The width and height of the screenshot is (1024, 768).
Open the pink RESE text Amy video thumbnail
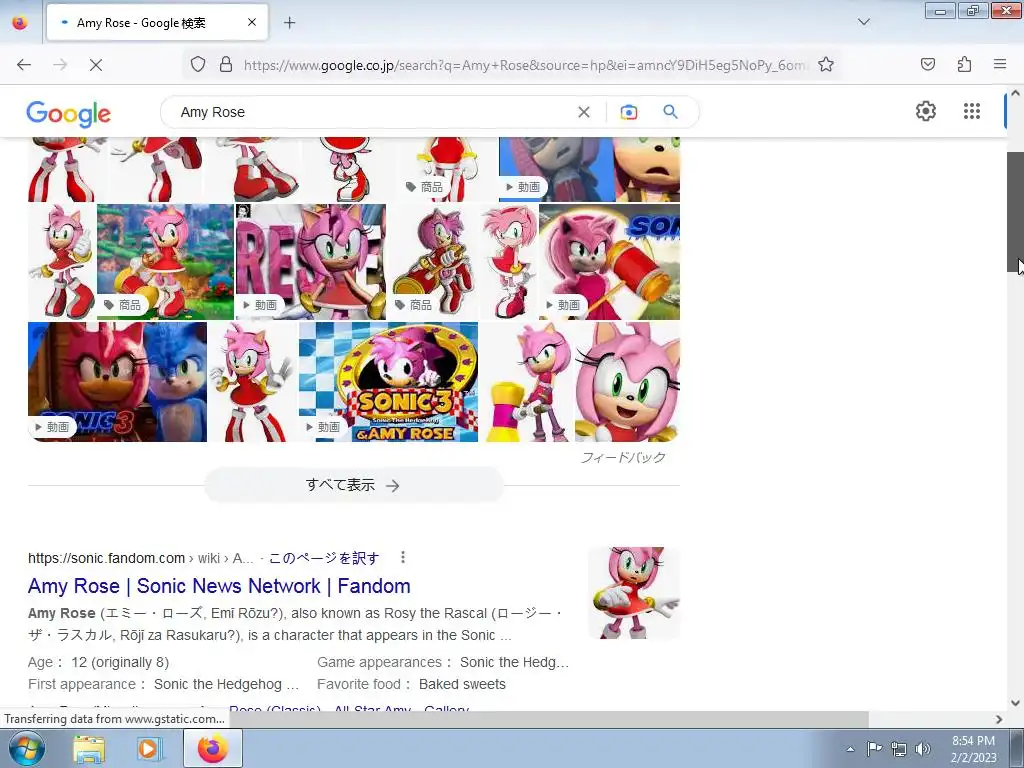click(311, 262)
